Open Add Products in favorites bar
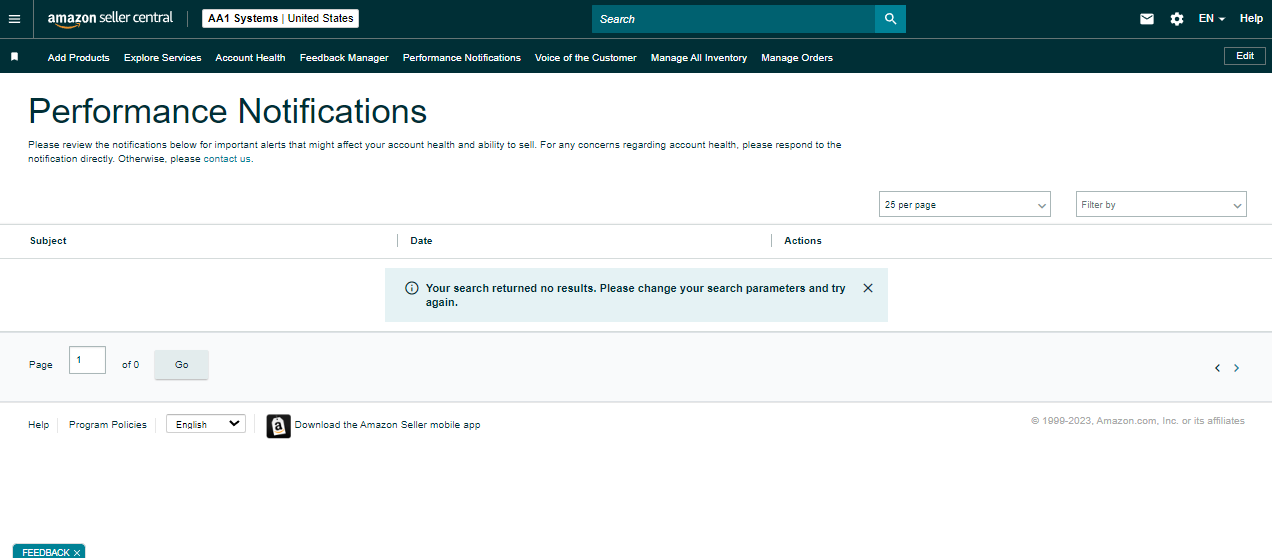1272x558 pixels. point(79,58)
